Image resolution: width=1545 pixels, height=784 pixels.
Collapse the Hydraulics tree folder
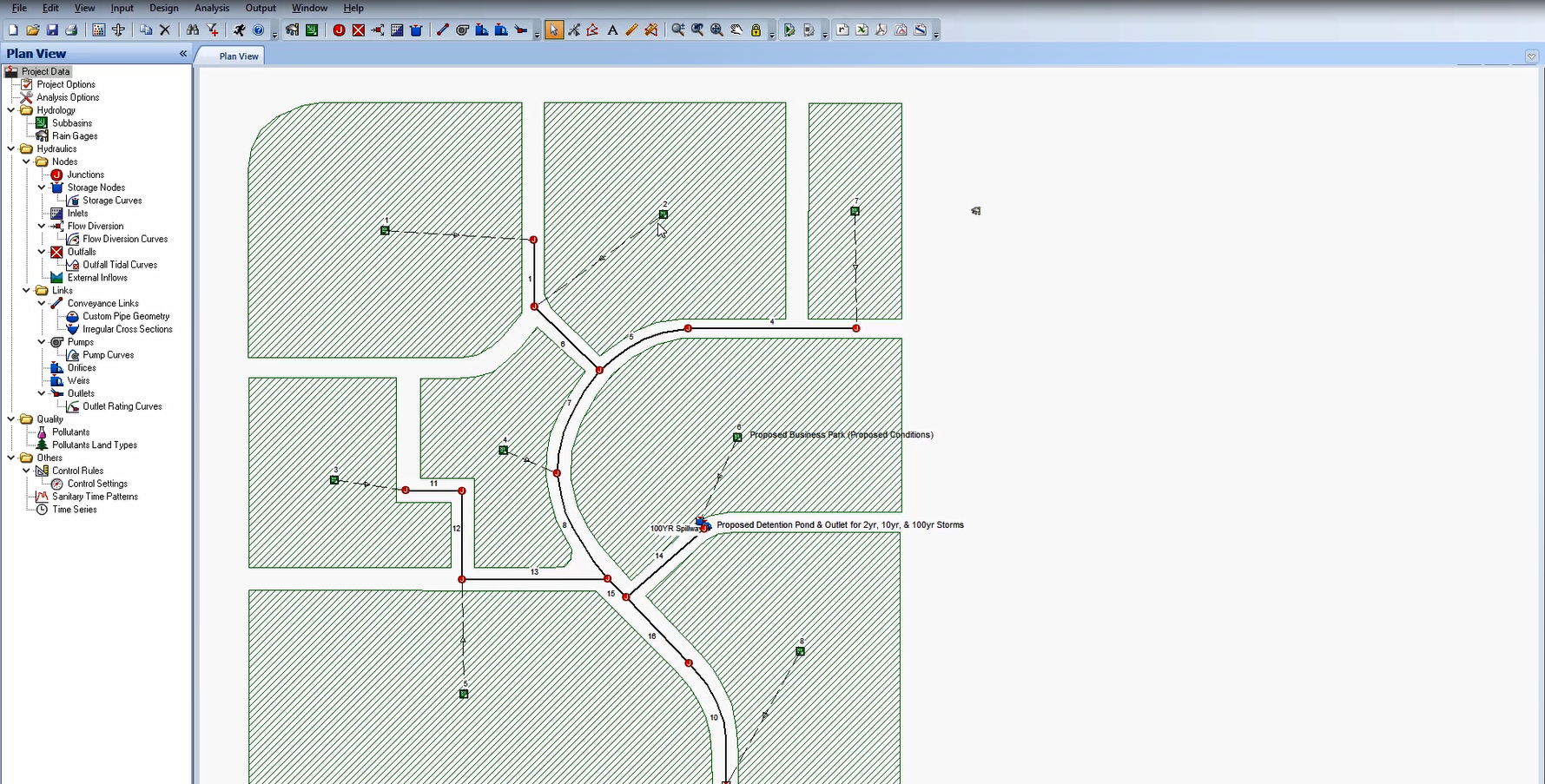(x=11, y=148)
